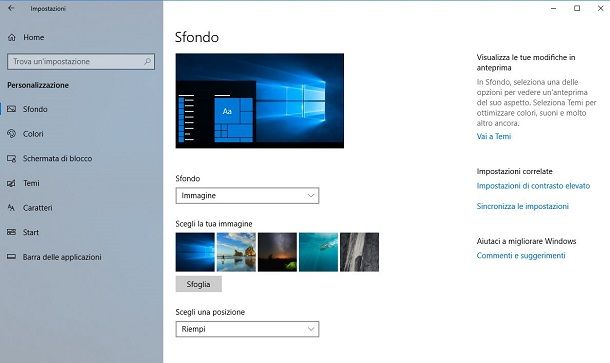Image resolution: width=610 pixels, height=363 pixels.
Task: Click the search magnifier icon
Action: [147, 61]
